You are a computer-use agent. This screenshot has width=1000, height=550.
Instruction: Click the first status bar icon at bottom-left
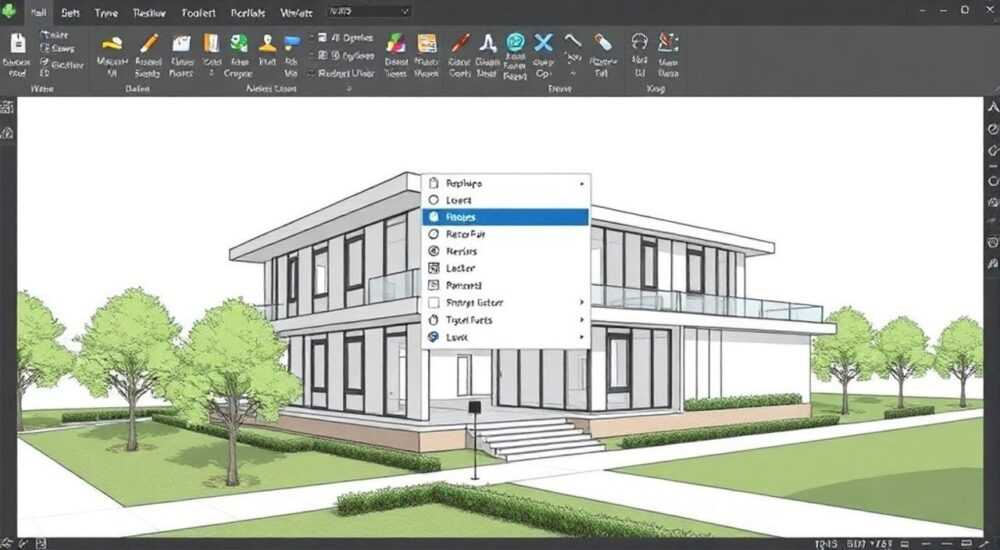click(8, 544)
